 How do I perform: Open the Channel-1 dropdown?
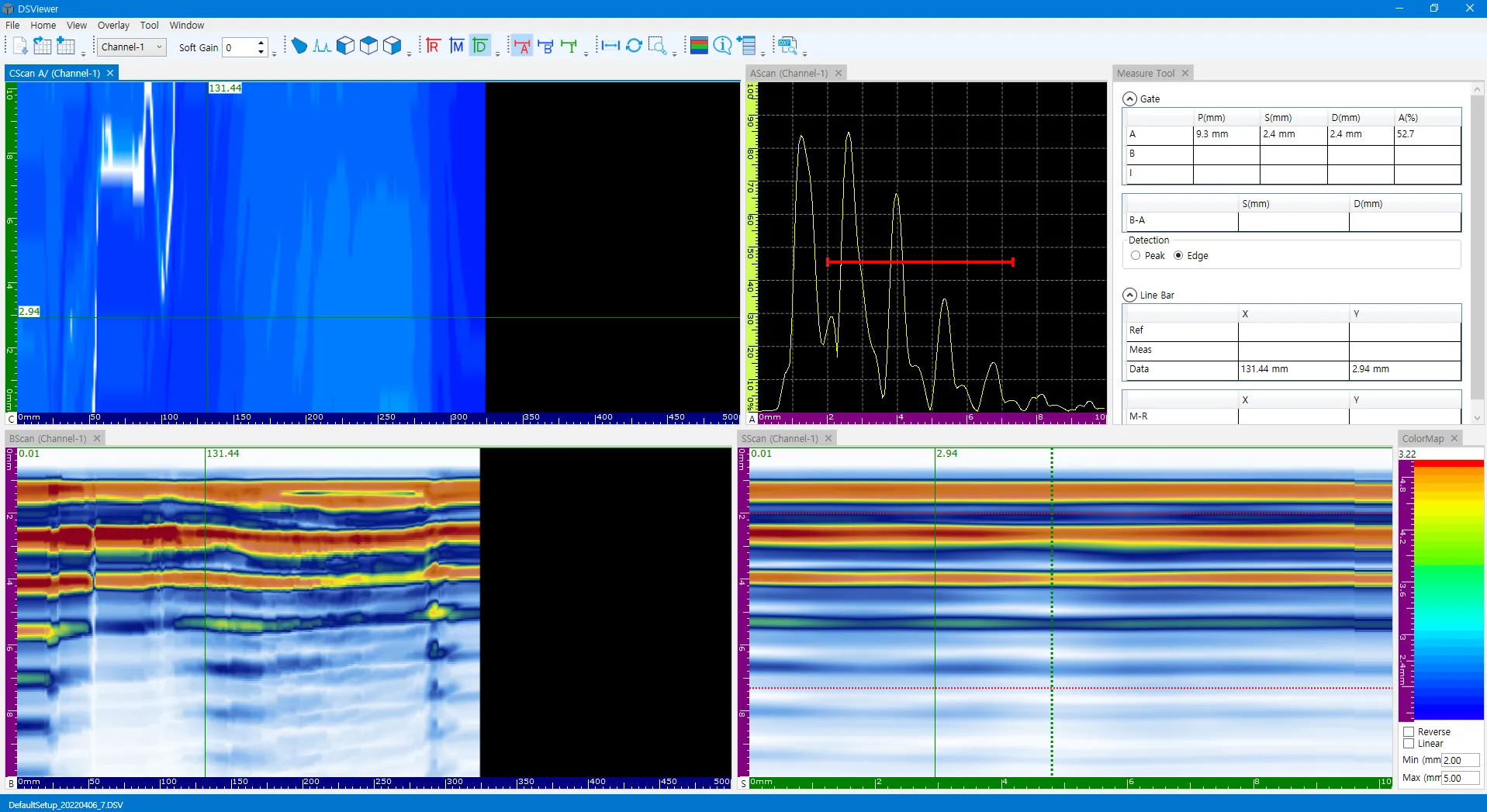pos(132,47)
